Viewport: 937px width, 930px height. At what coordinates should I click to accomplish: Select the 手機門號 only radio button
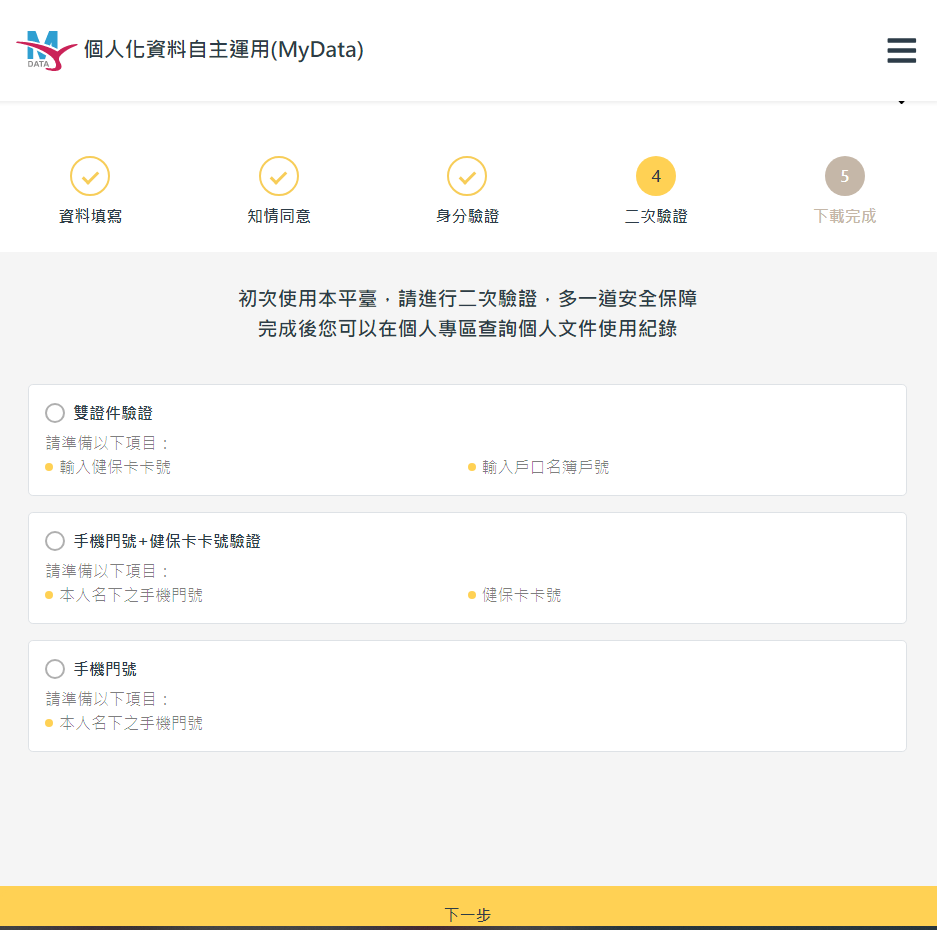click(x=55, y=669)
